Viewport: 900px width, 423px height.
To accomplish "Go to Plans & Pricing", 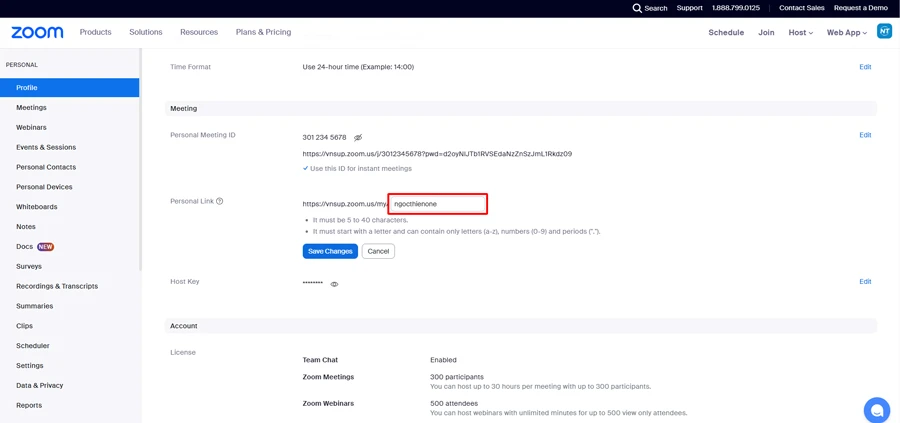I will point(263,32).
